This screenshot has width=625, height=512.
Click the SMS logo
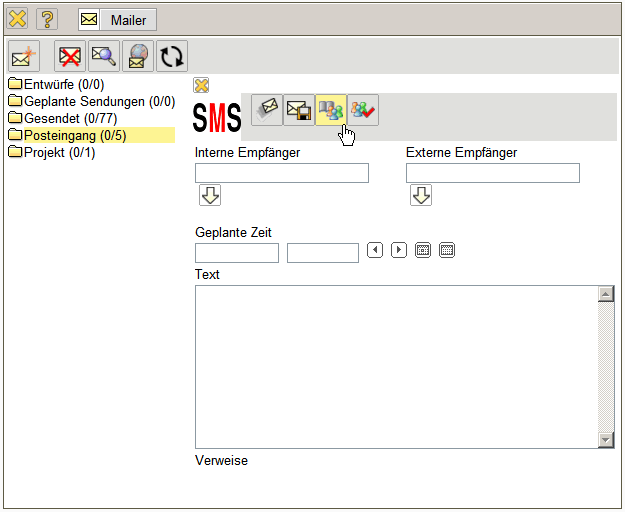tap(217, 118)
